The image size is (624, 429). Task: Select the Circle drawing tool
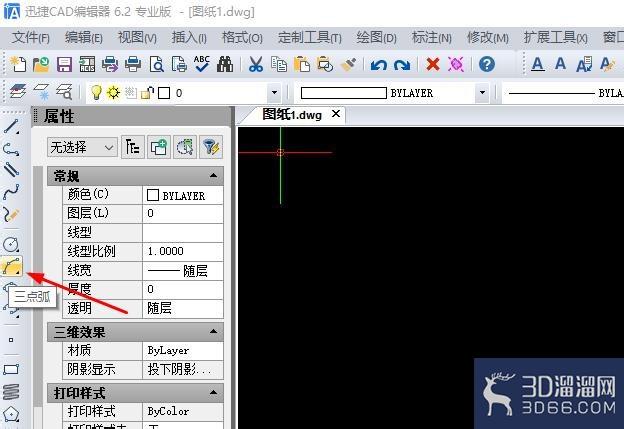pos(11,244)
